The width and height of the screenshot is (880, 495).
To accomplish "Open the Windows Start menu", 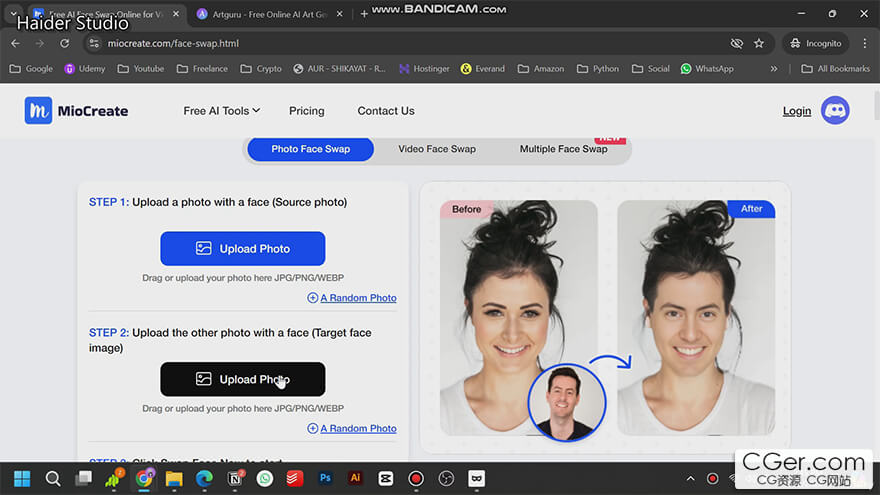I will click(22, 479).
